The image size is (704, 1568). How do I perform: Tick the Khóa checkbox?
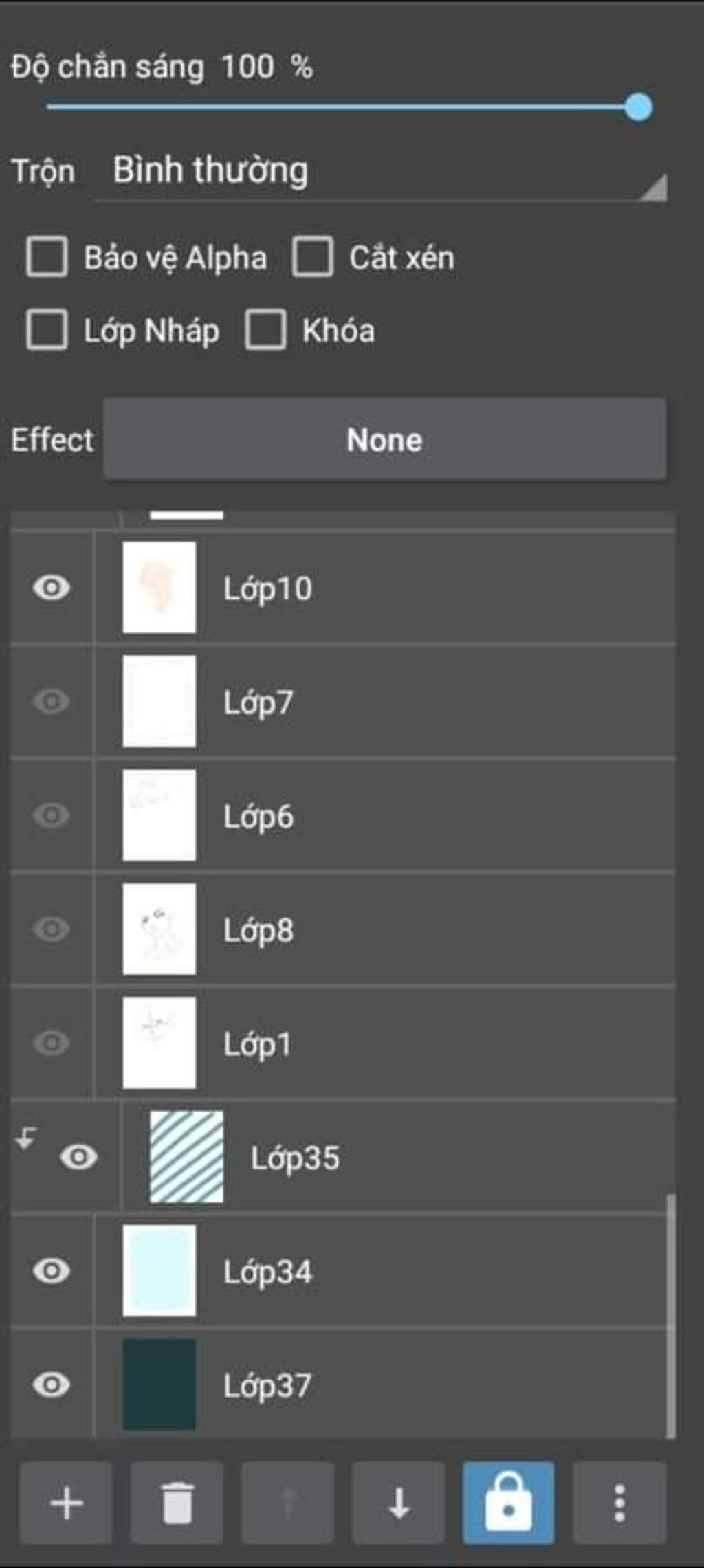coord(266,330)
